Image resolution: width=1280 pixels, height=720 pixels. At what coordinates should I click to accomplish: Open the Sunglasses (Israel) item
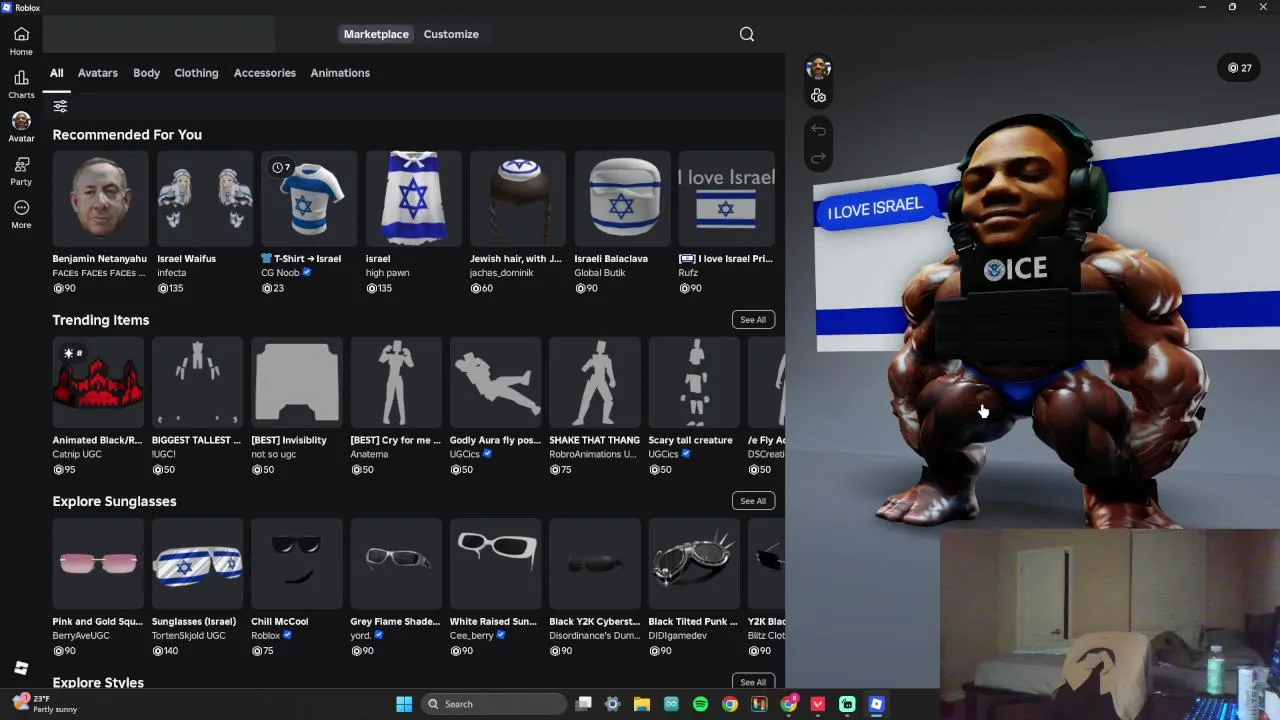point(197,563)
